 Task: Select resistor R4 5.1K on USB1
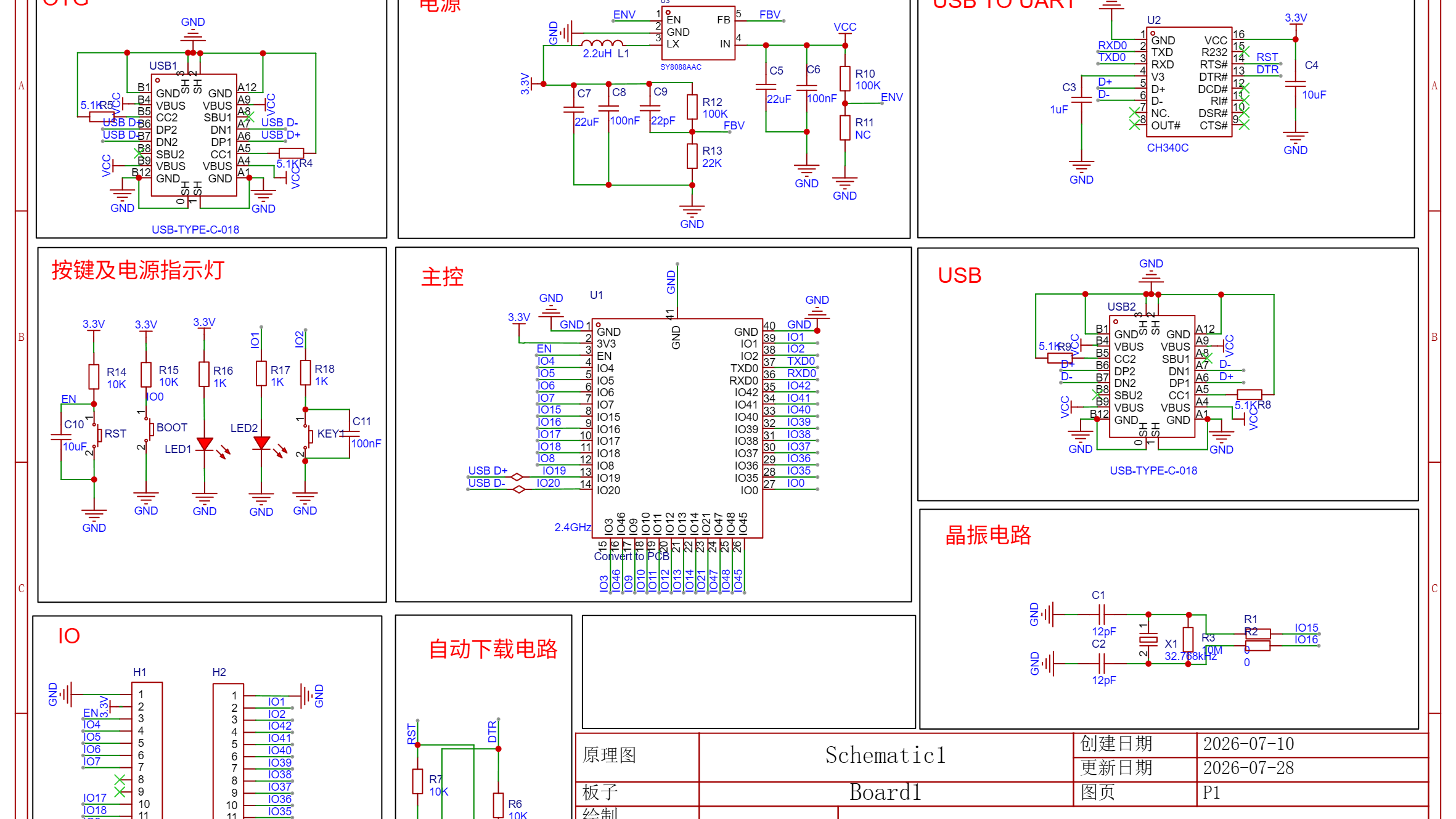(292, 153)
